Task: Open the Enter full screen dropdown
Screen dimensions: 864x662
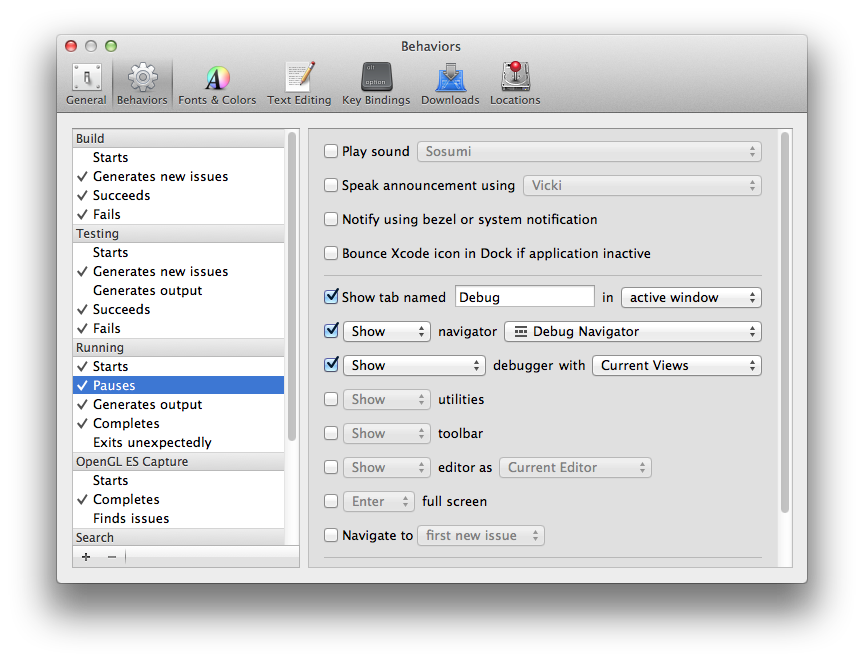Action: point(379,502)
